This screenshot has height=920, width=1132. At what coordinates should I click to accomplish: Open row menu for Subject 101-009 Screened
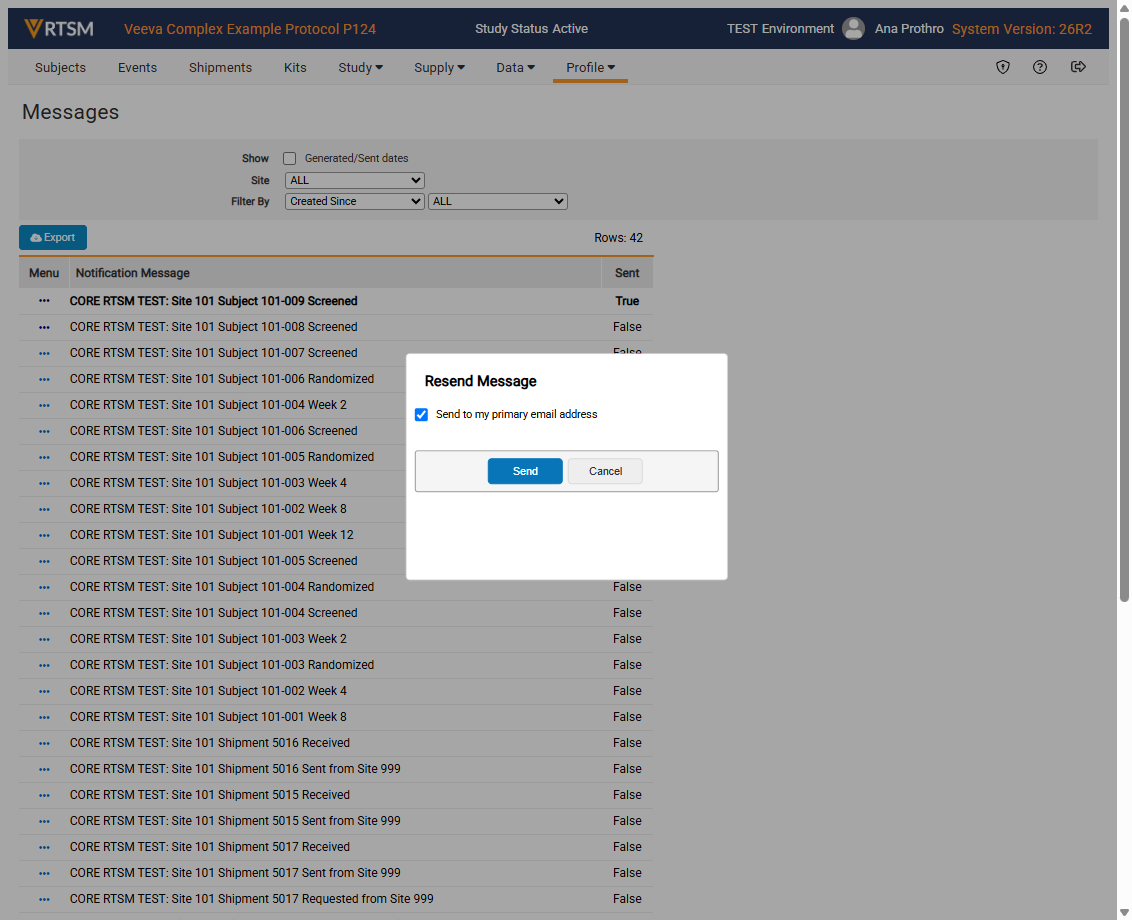44,301
